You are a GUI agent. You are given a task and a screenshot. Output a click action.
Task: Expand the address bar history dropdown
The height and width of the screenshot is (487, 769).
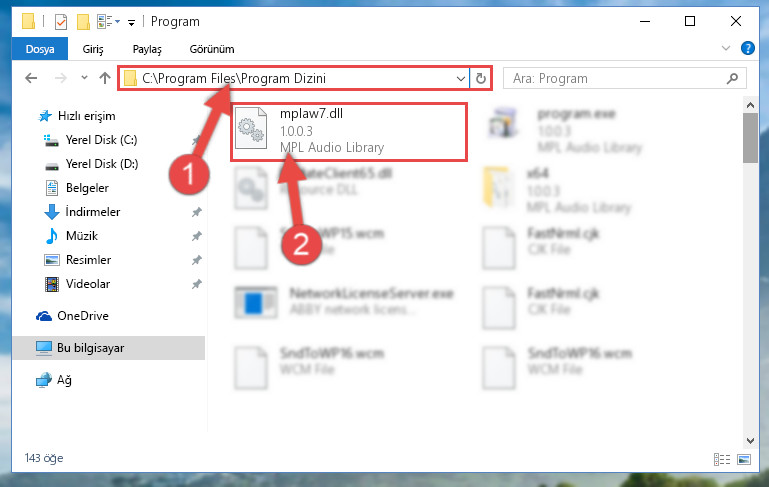461,78
